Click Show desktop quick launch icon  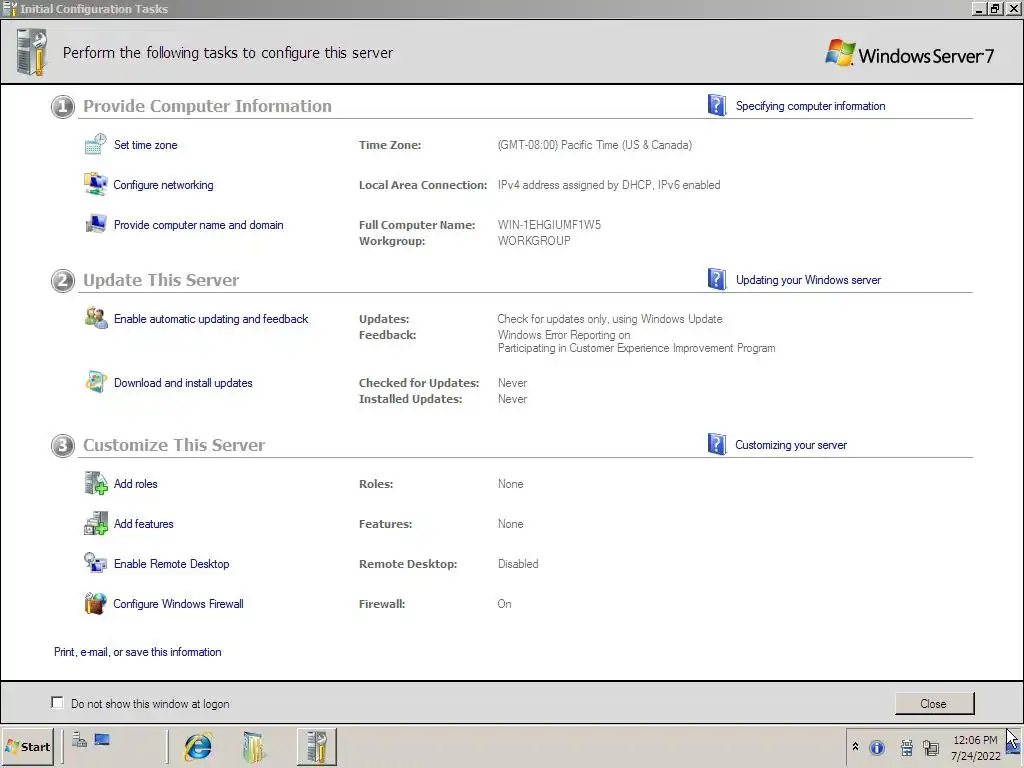pos(102,740)
